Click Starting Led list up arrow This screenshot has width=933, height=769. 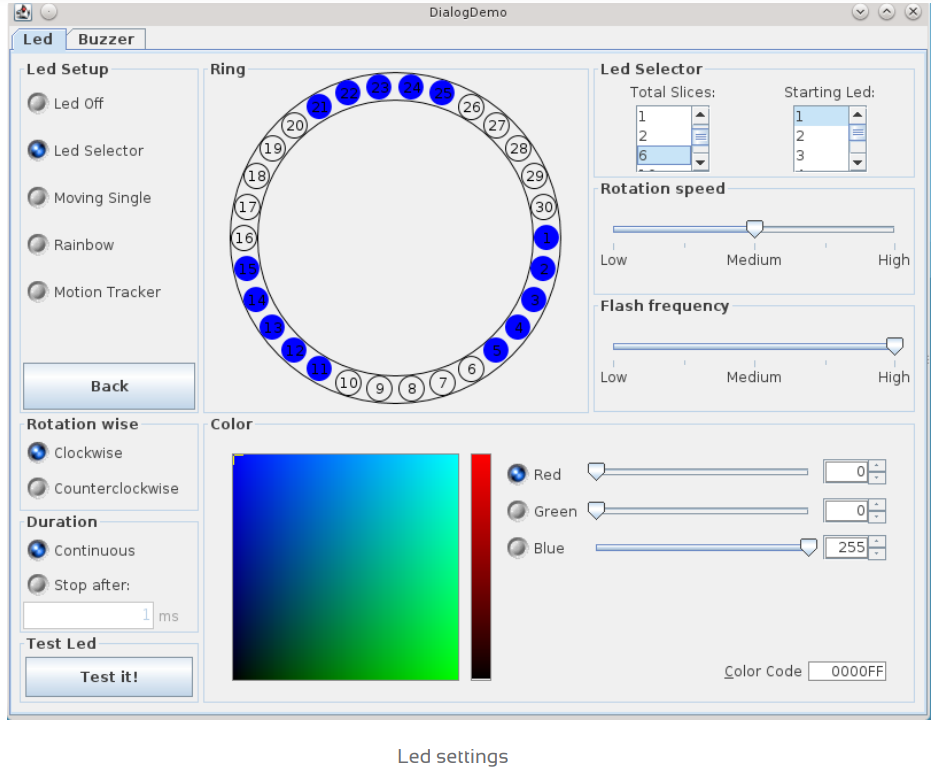857,115
